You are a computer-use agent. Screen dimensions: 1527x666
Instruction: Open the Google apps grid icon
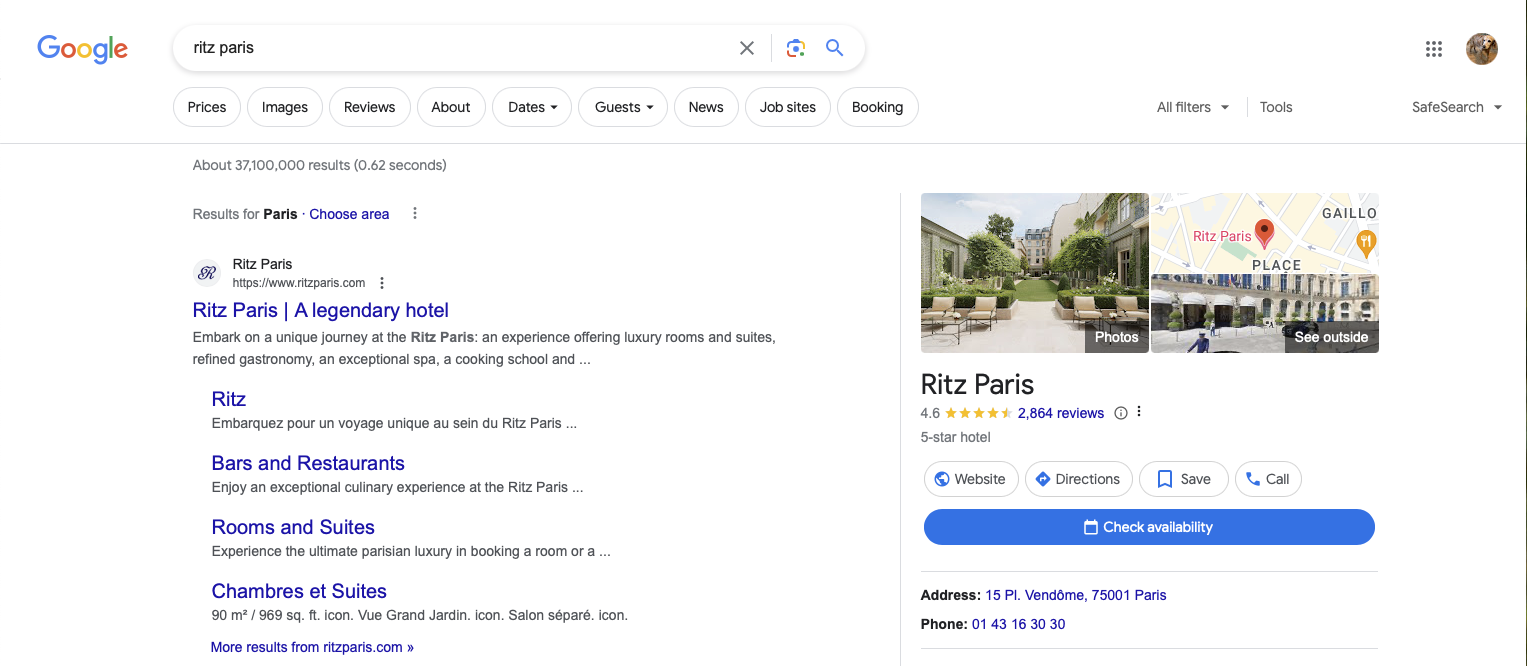click(1433, 49)
